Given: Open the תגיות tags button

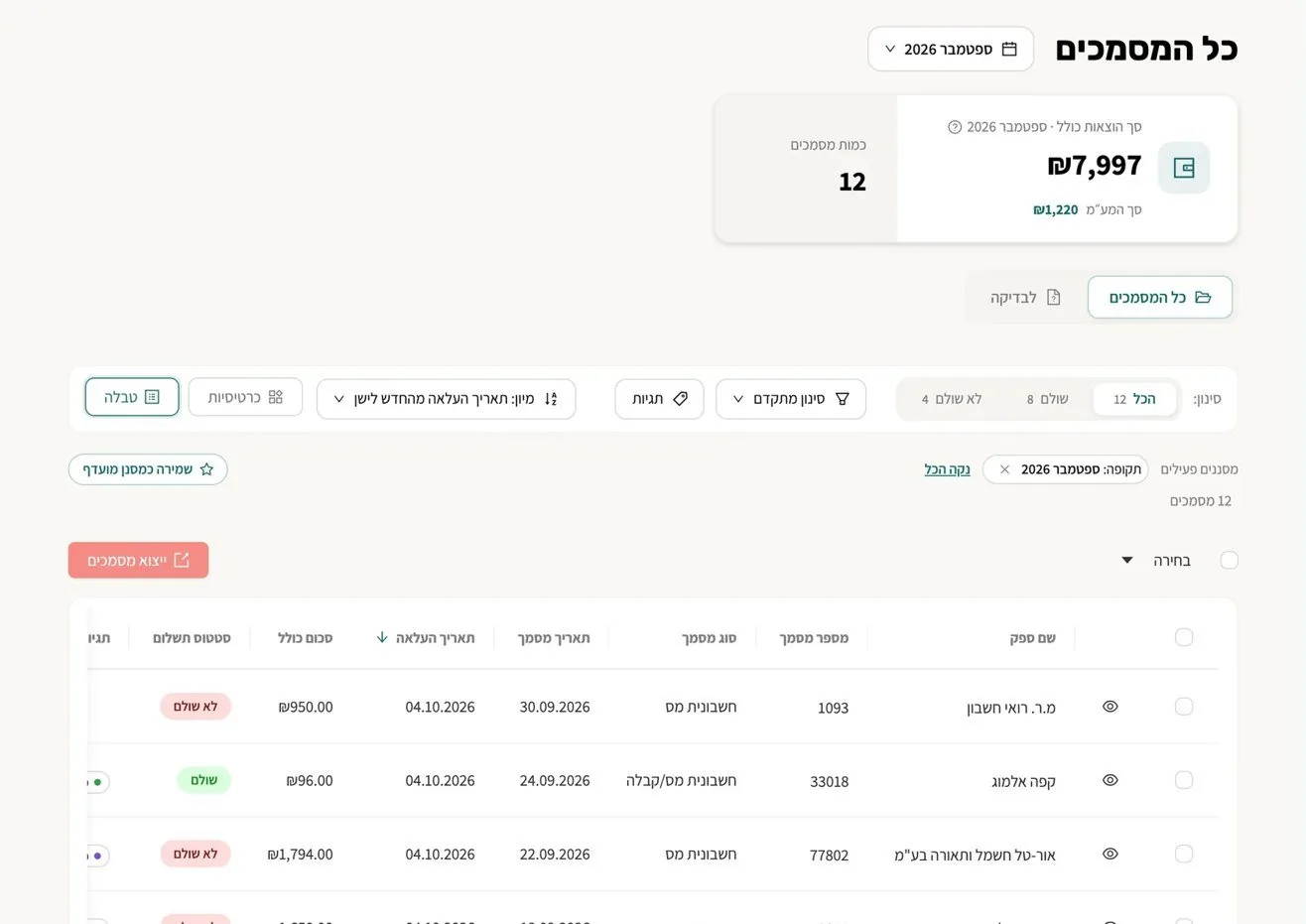Looking at the screenshot, I should pyautogui.click(x=660, y=399).
